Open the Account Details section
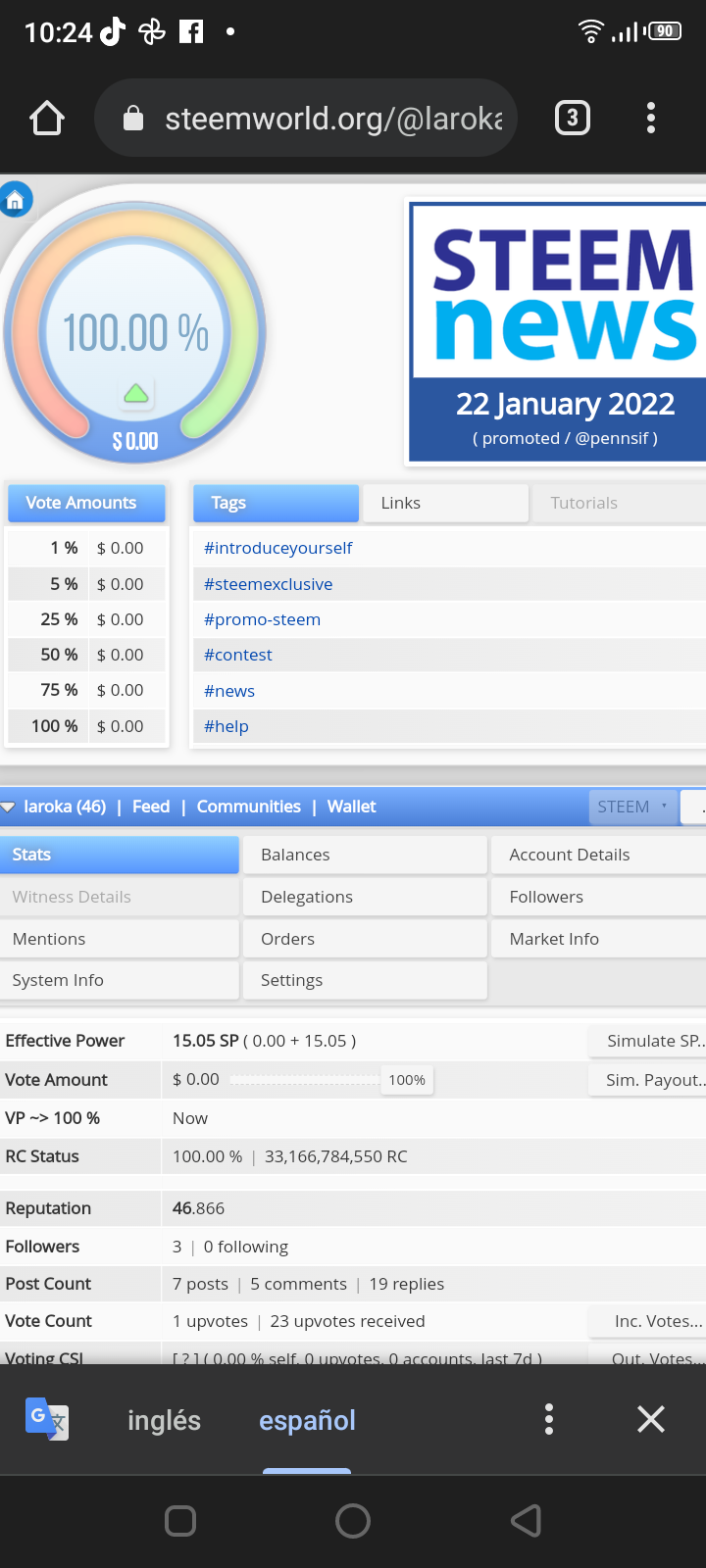 (x=599, y=855)
